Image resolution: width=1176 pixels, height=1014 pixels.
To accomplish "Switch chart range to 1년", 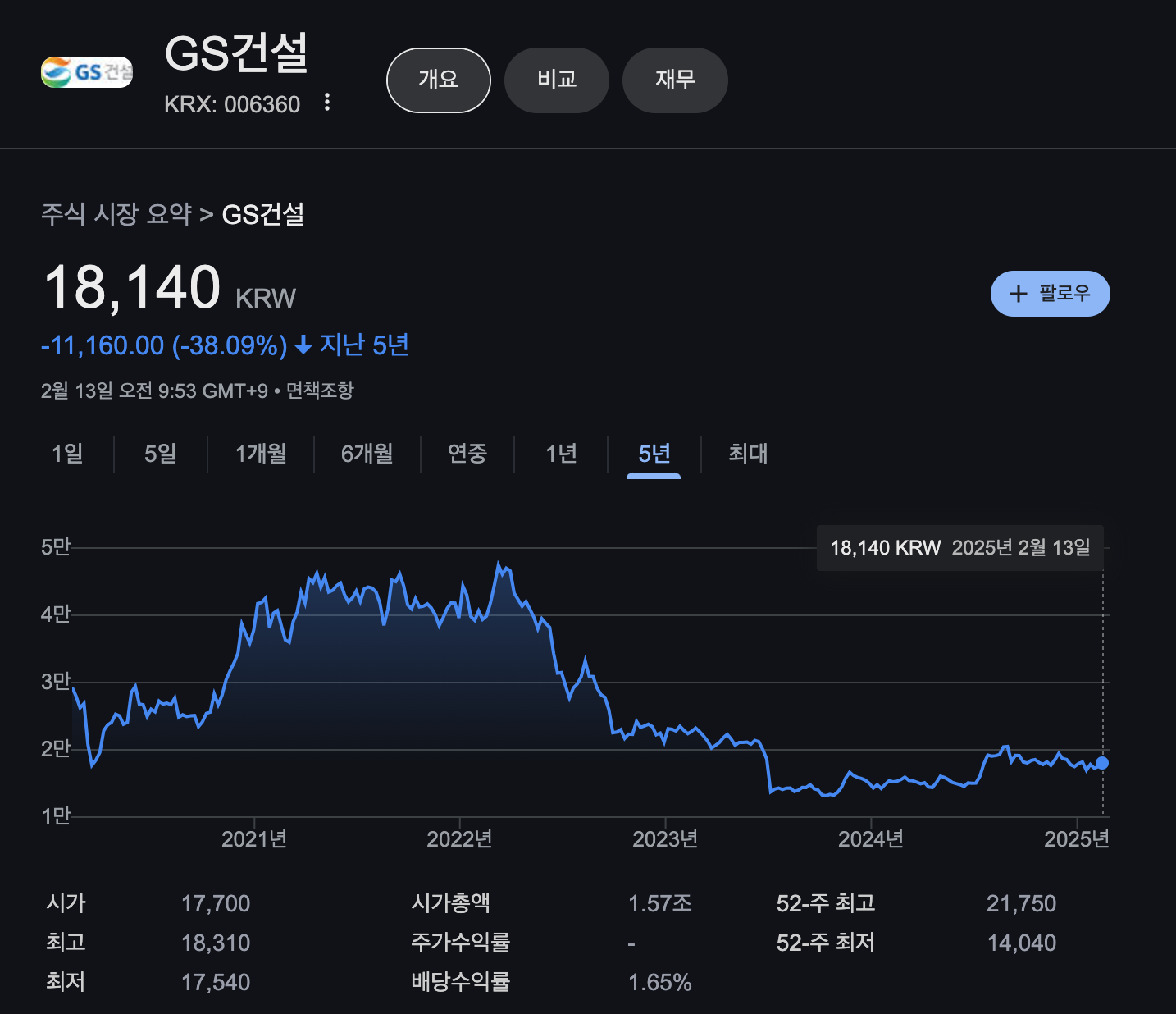I will click(x=562, y=454).
